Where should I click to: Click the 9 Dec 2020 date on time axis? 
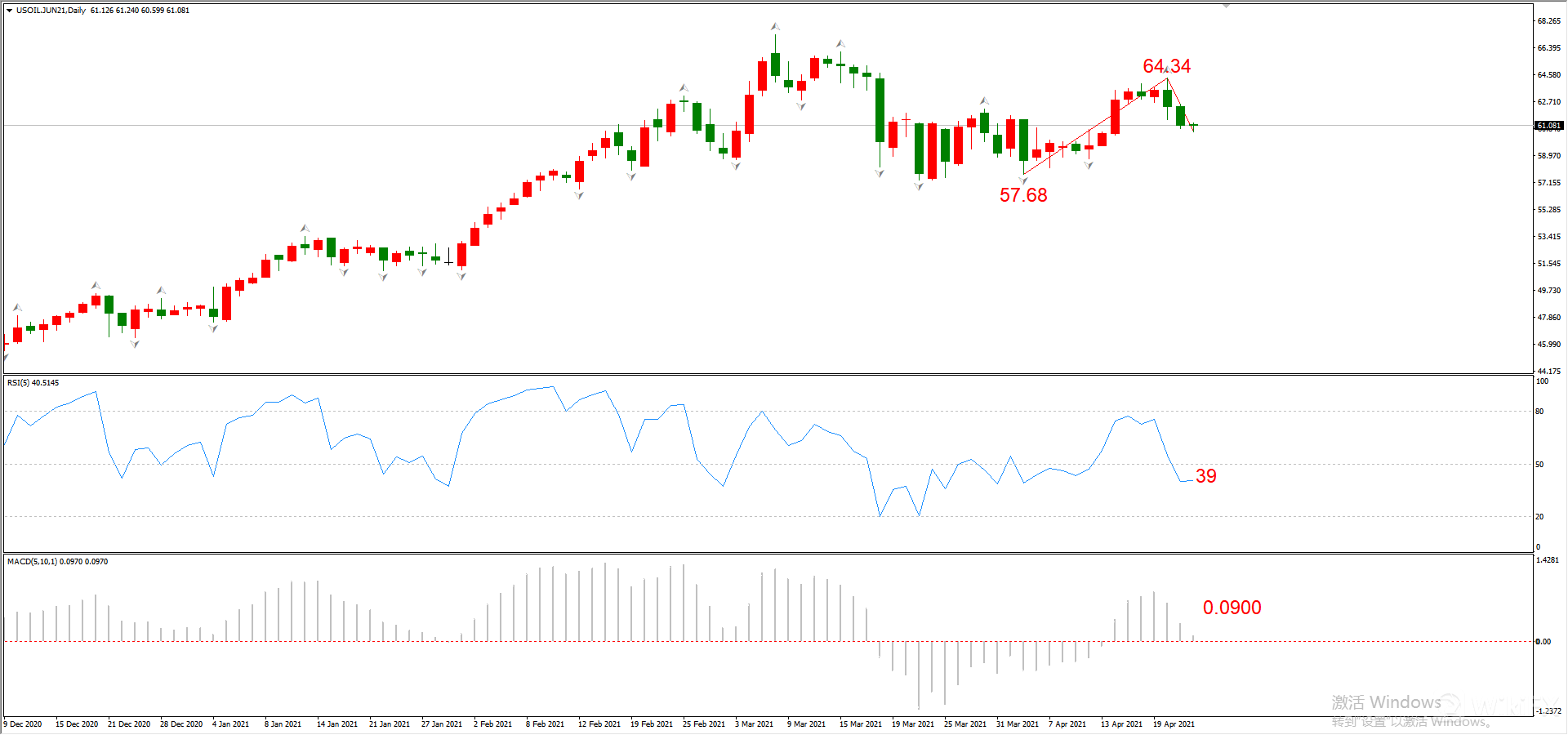pyautogui.click(x=23, y=724)
